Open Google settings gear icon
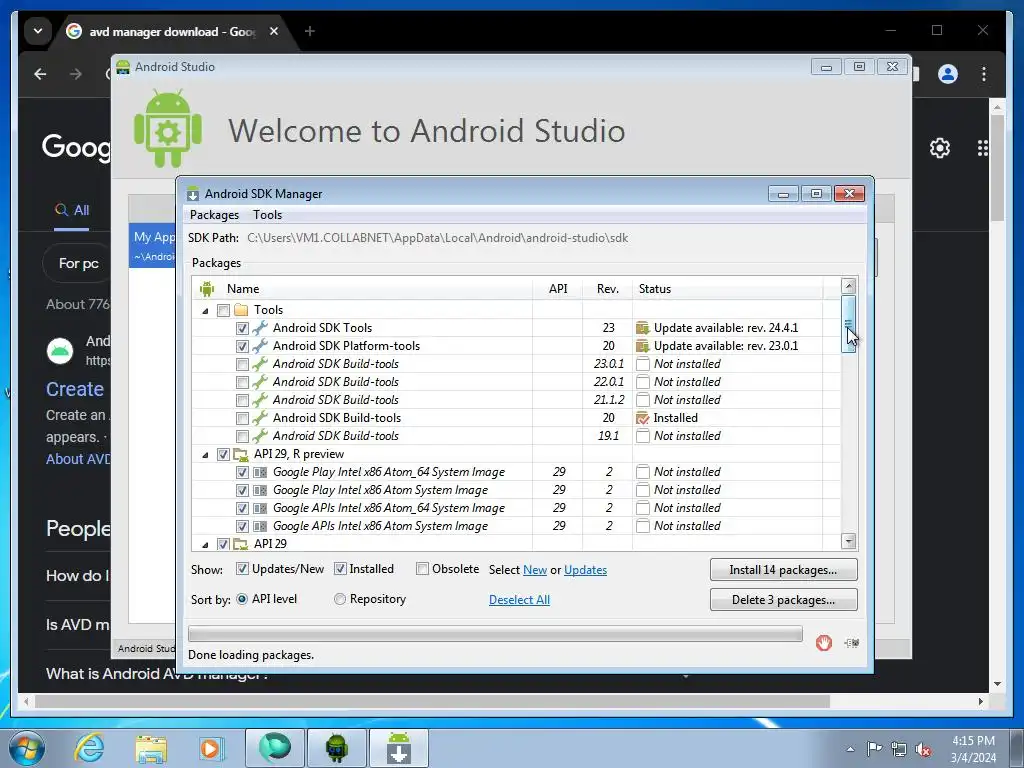This screenshot has height=768, width=1024. tap(940, 148)
